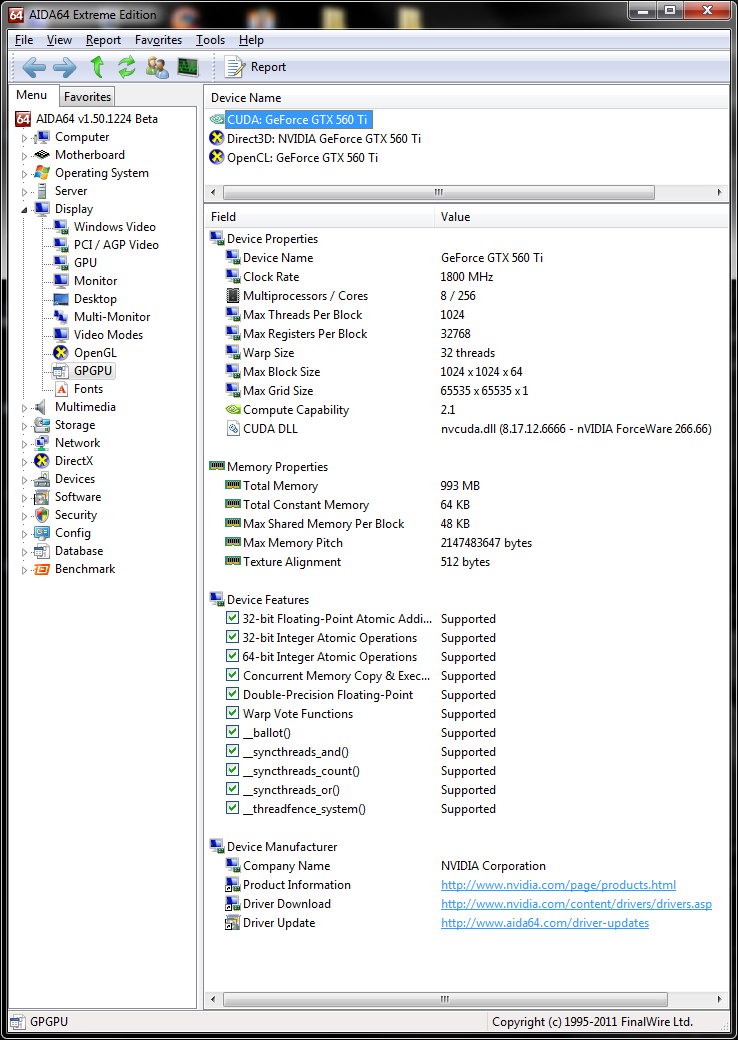This screenshot has width=738, height=1040.
Task: Click the bottom properties pane horizontal scrollbar
Action: pyautogui.click(x=445, y=999)
